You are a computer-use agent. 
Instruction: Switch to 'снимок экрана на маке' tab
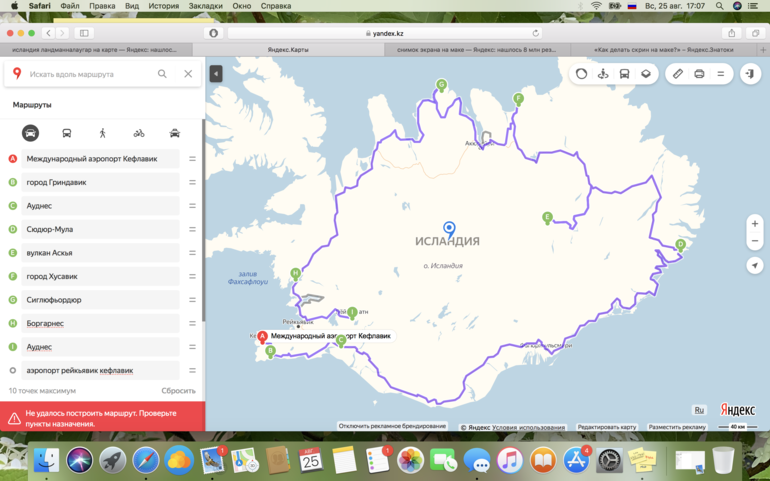click(476, 50)
